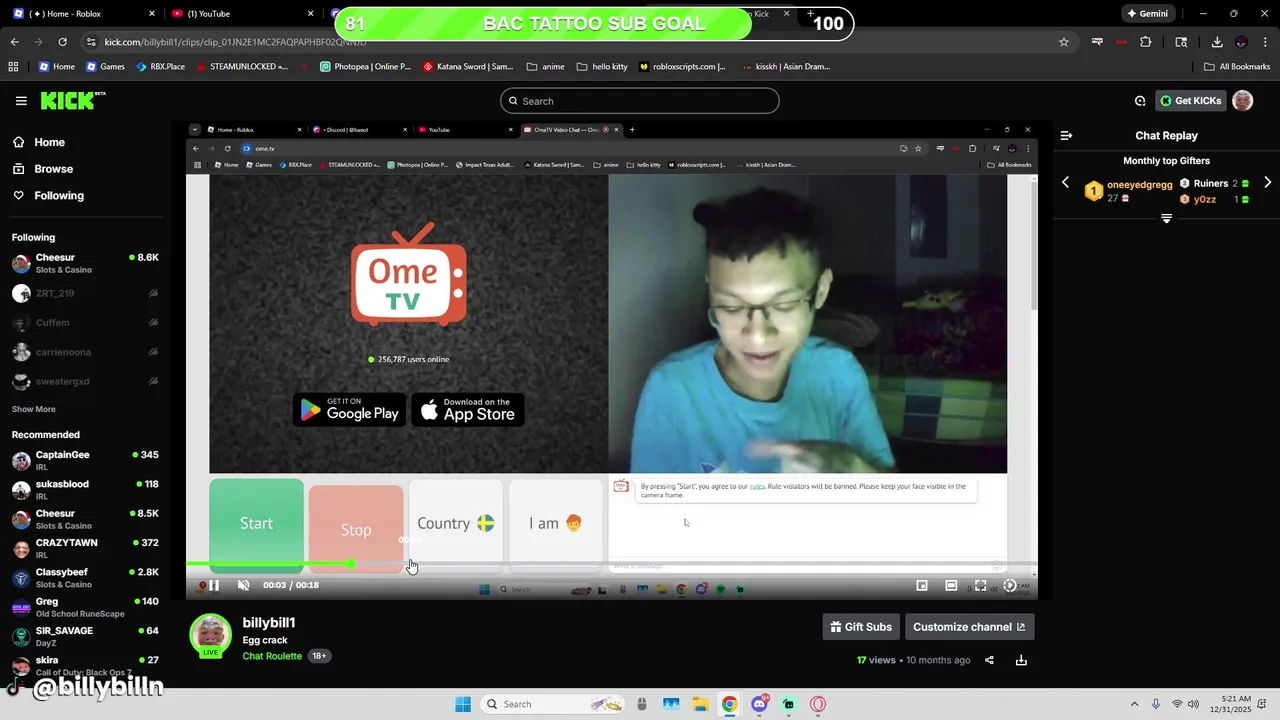Open Cuffem in the Following list
The image size is (1280, 720).
85,323
